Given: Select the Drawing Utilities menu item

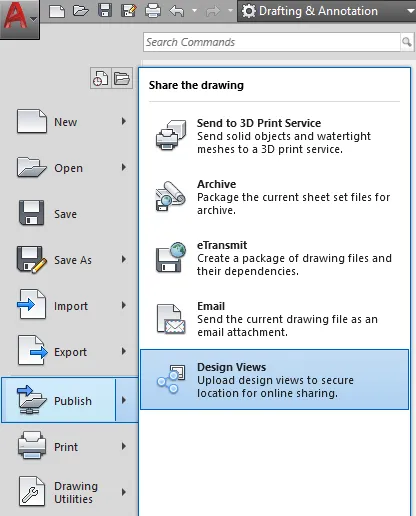Looking at the screenshot, I should coord(69,492).
